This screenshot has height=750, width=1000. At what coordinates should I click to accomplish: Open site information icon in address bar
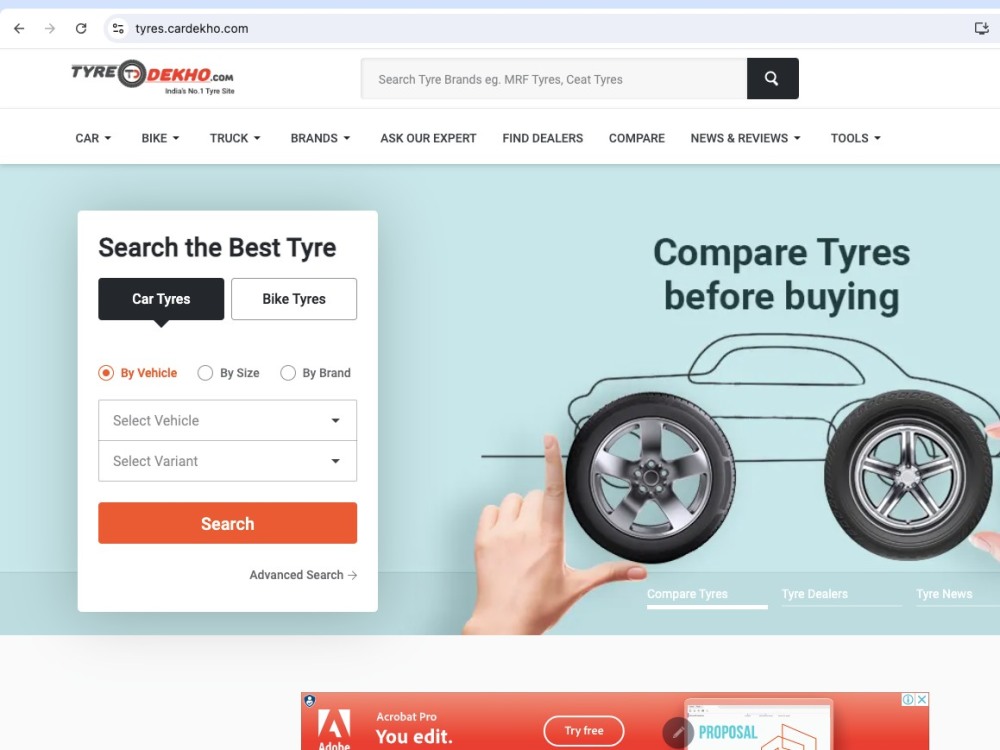118,28
